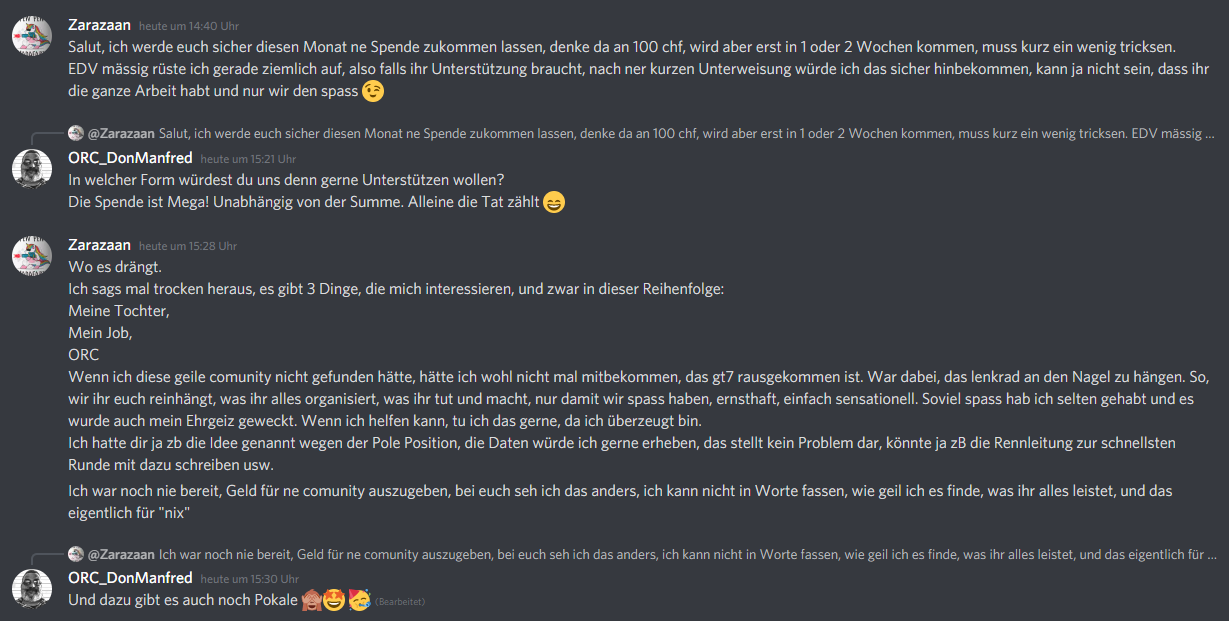Click ORC_DonManfred's avatar on the Pokale message
Viewport: 1229px width, 621px height.
pyautogui.click(x=31, y=589)
